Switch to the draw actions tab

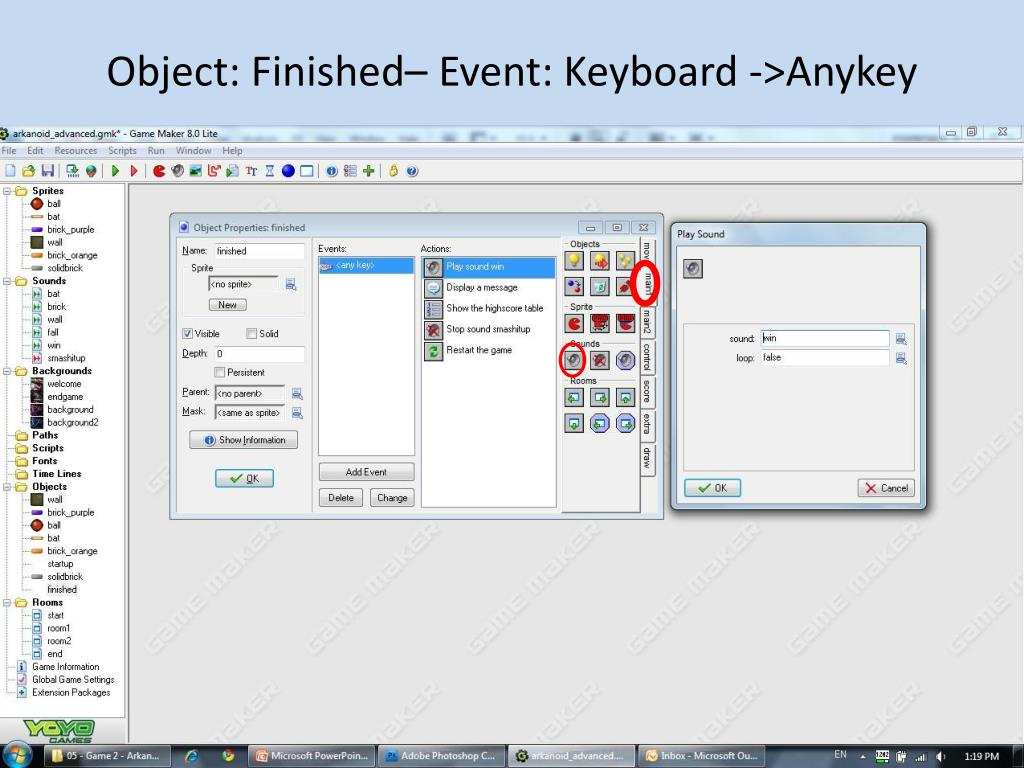click(x=647, y=458)
